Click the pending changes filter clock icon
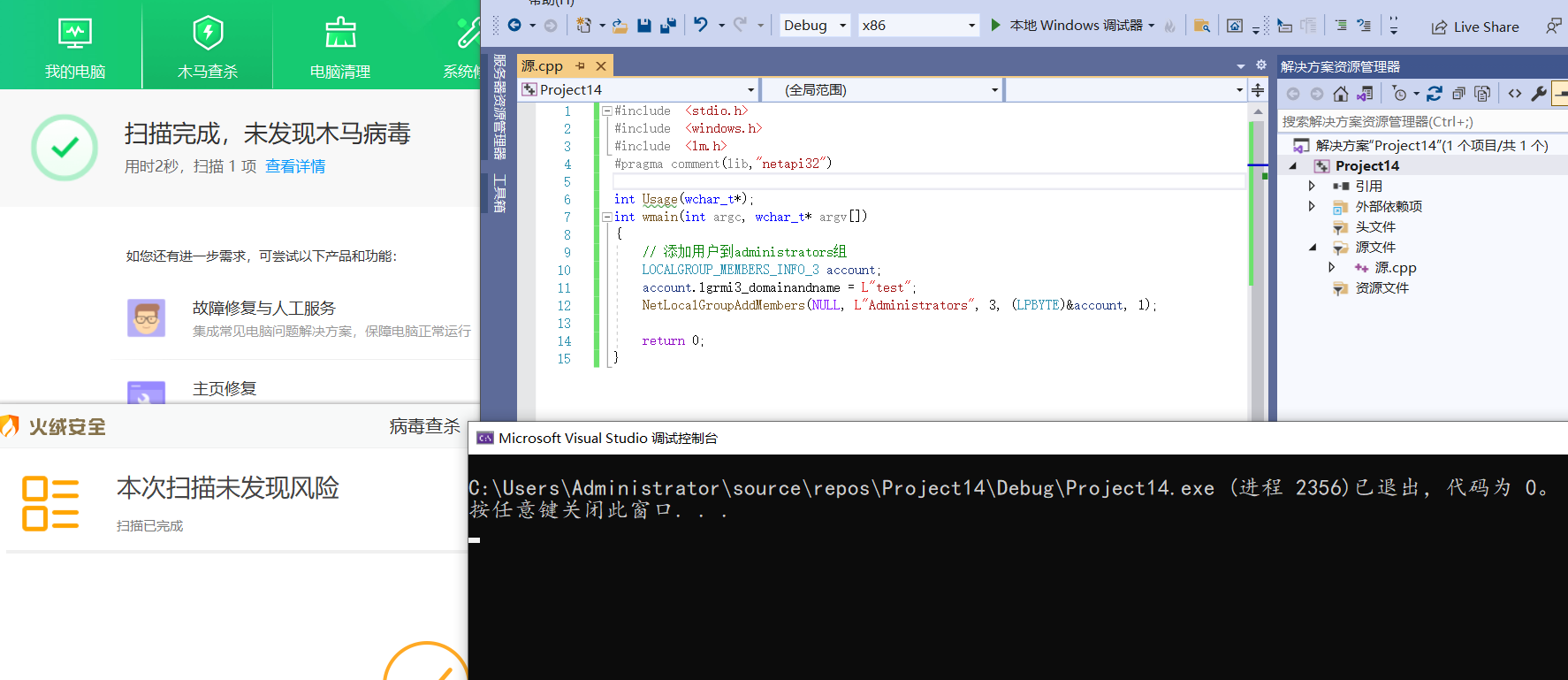1568x680 pixels. pyautogui.click(x=1399, y=94)
